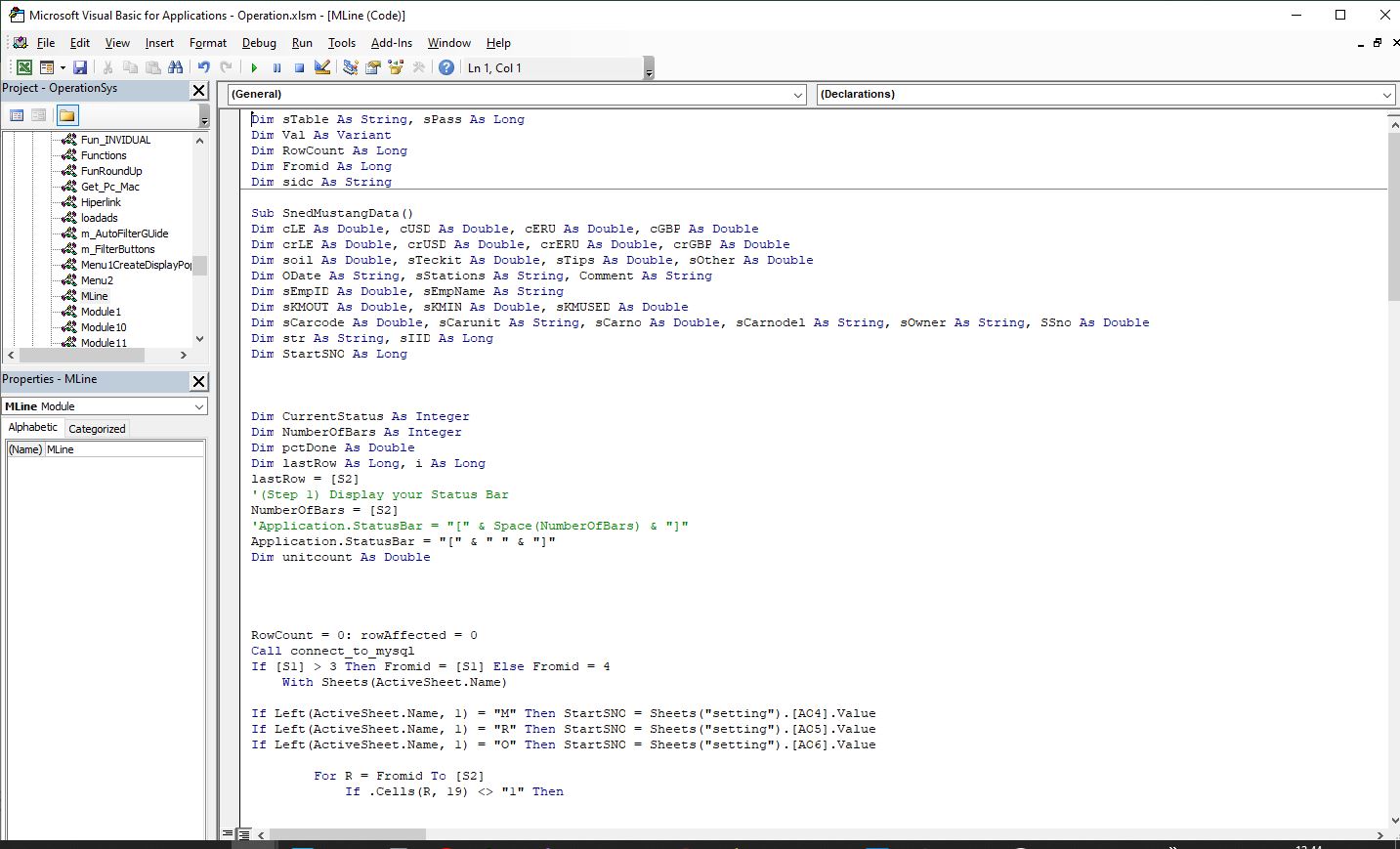
Task: Toggle Design Mode icon
Action: click(322, 67)
